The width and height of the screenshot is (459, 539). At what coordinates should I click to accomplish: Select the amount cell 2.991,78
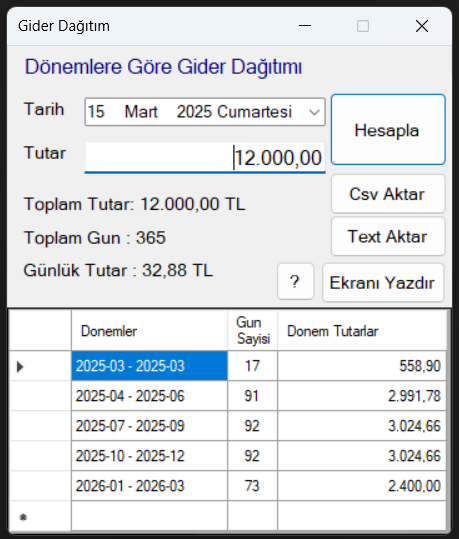click(x=362, y=396)
